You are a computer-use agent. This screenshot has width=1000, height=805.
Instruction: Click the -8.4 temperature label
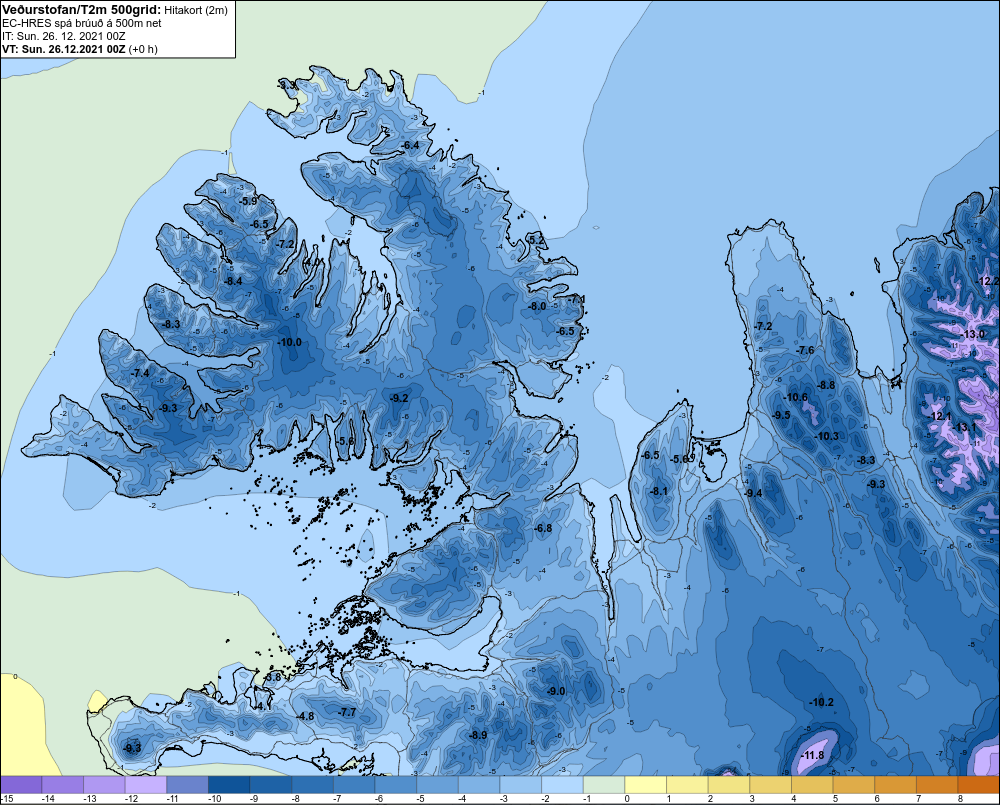[x=233, y=281]
